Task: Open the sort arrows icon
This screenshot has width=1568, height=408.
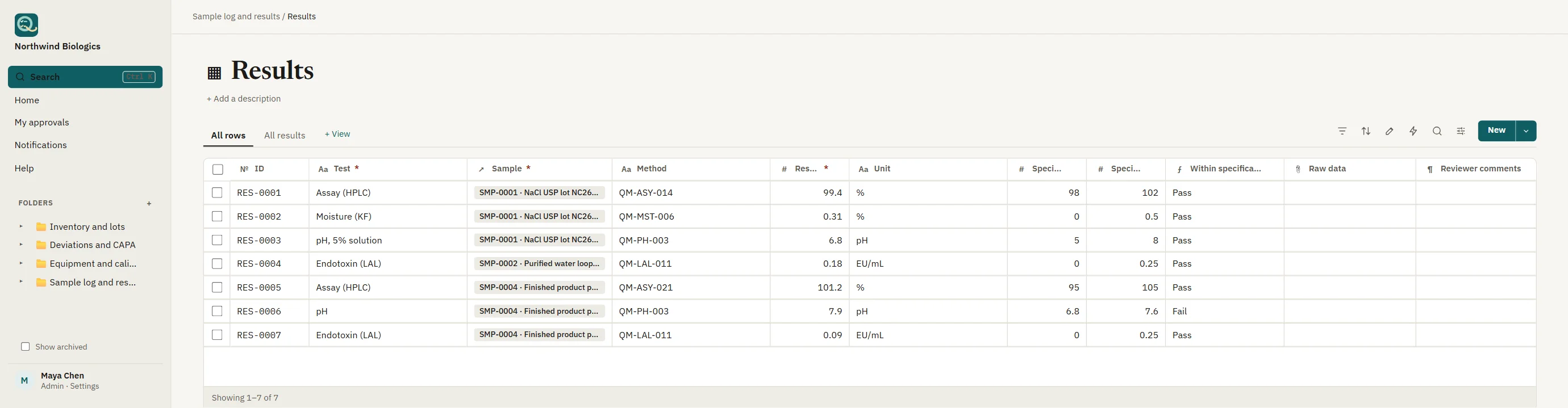Action: (x=1365, y=131)
